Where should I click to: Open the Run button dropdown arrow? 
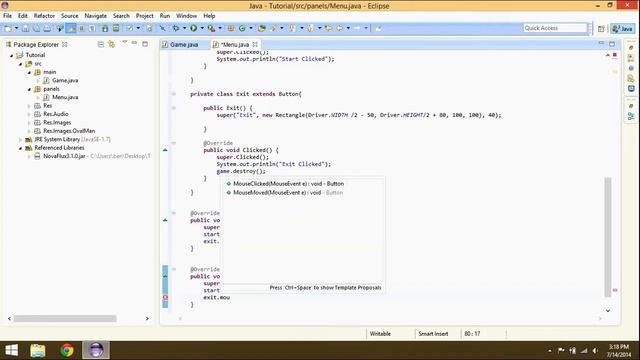click(202, 28)
